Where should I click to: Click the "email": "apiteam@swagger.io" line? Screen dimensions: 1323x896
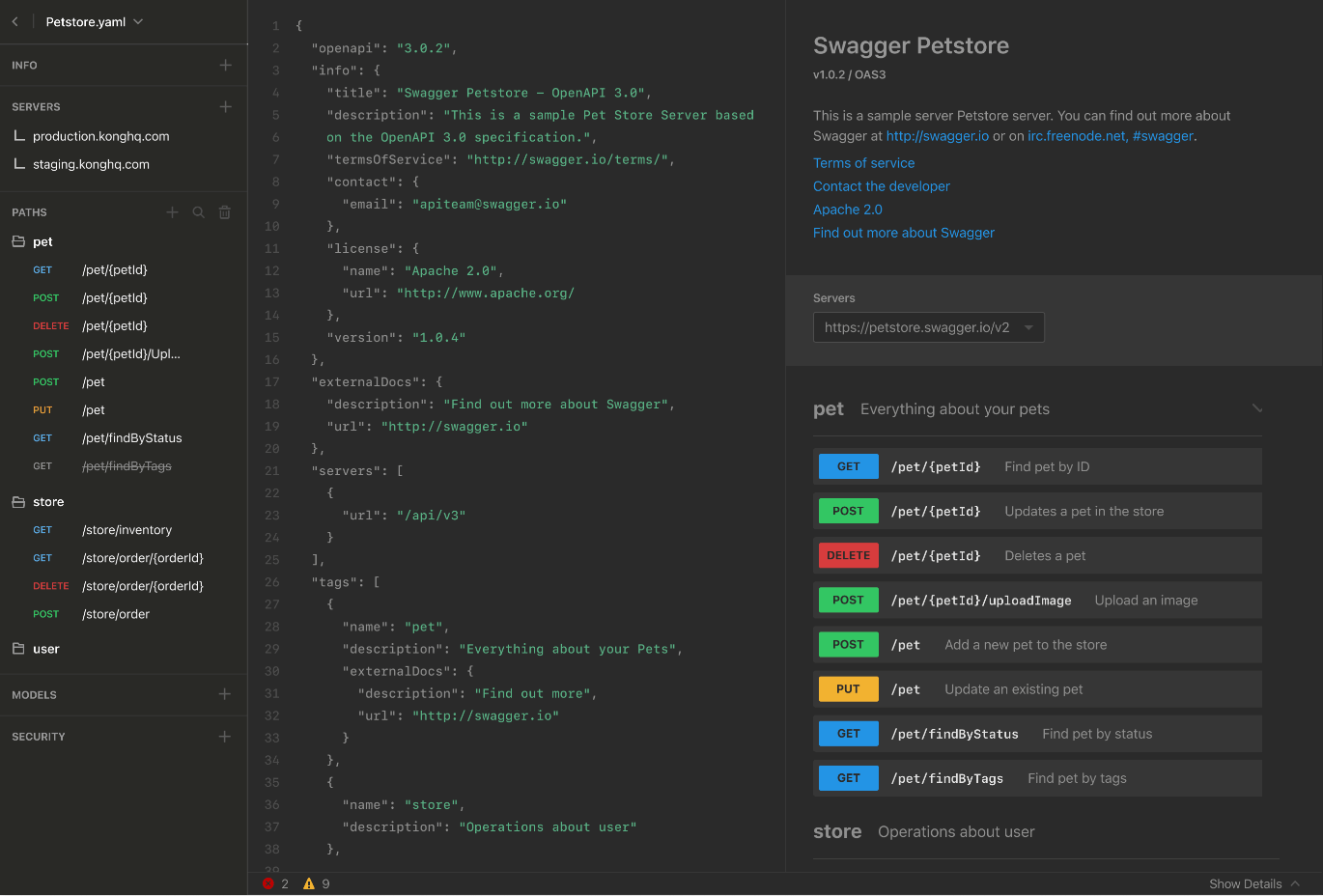coord(454,204)
